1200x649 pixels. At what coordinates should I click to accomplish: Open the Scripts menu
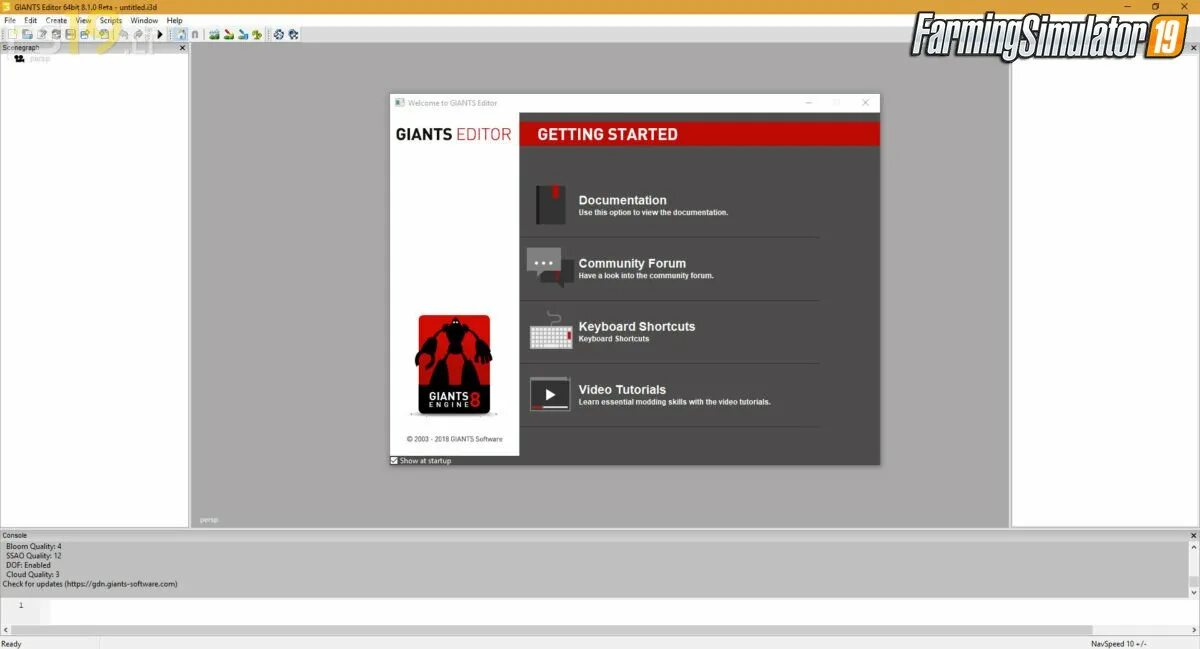pyautogui.click(x=111, y=20)
